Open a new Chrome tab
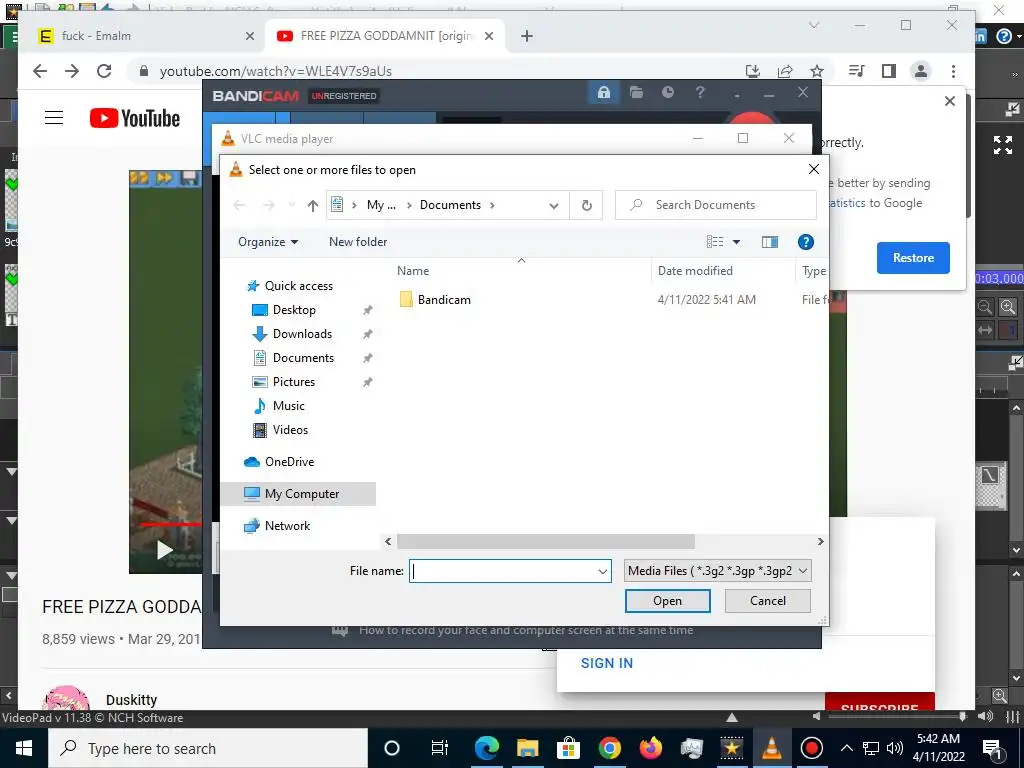Viewport: 1024px width, 768px height. tap(526, 36)
